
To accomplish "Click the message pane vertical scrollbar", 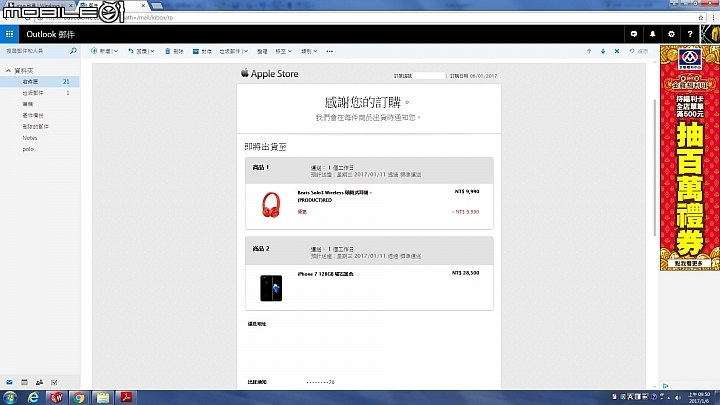I will click(x=655, y=168).
